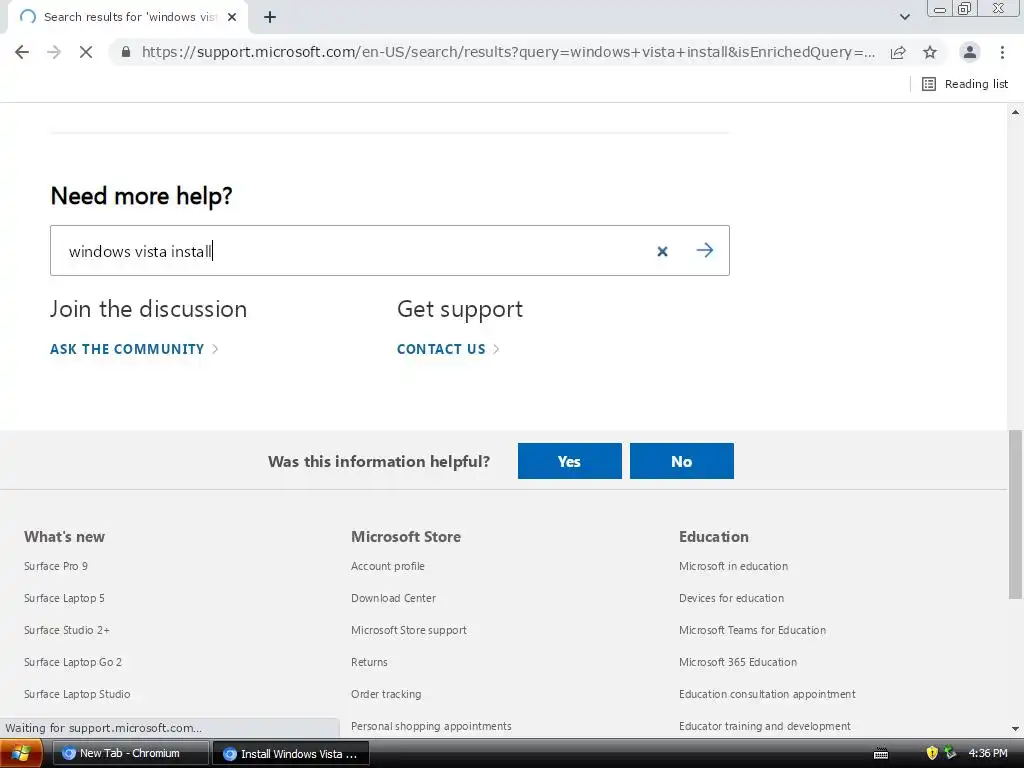The width and height of the screenshot is (1024, 768).
Task: Open the Surface Pro 9 link
Action: point(56,566)
